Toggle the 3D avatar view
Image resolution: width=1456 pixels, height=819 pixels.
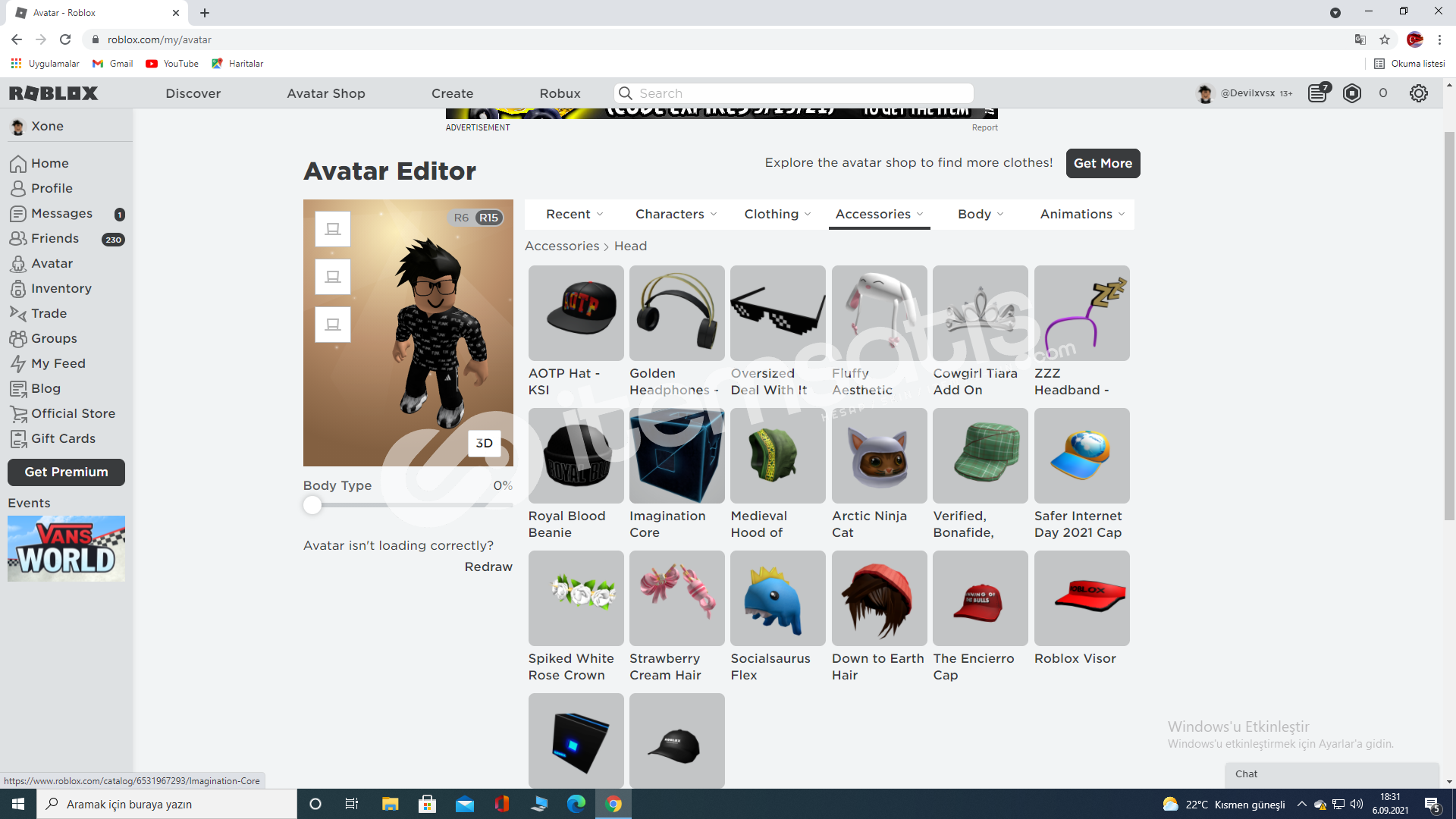tap(484, 443)
